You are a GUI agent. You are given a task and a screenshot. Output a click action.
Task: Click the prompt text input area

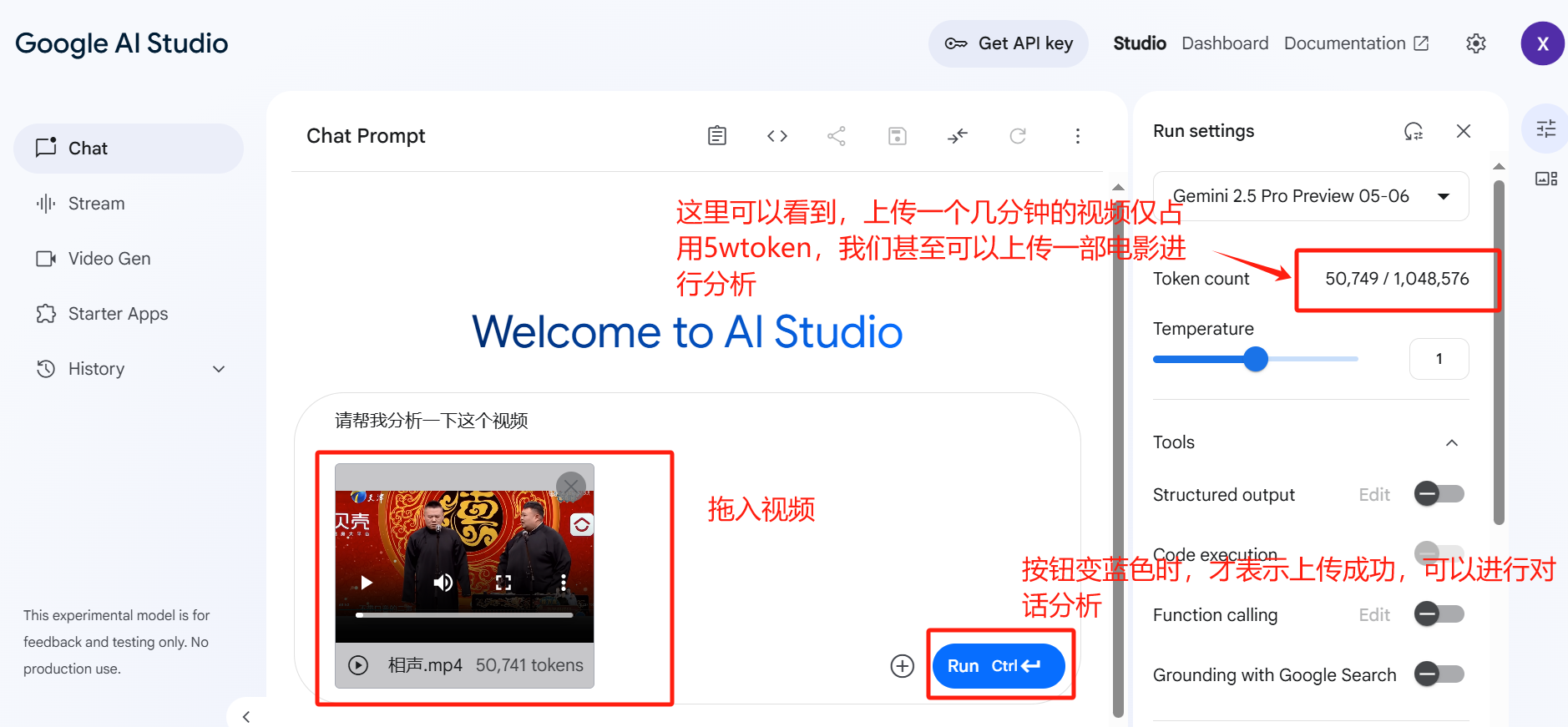[687, 421]
